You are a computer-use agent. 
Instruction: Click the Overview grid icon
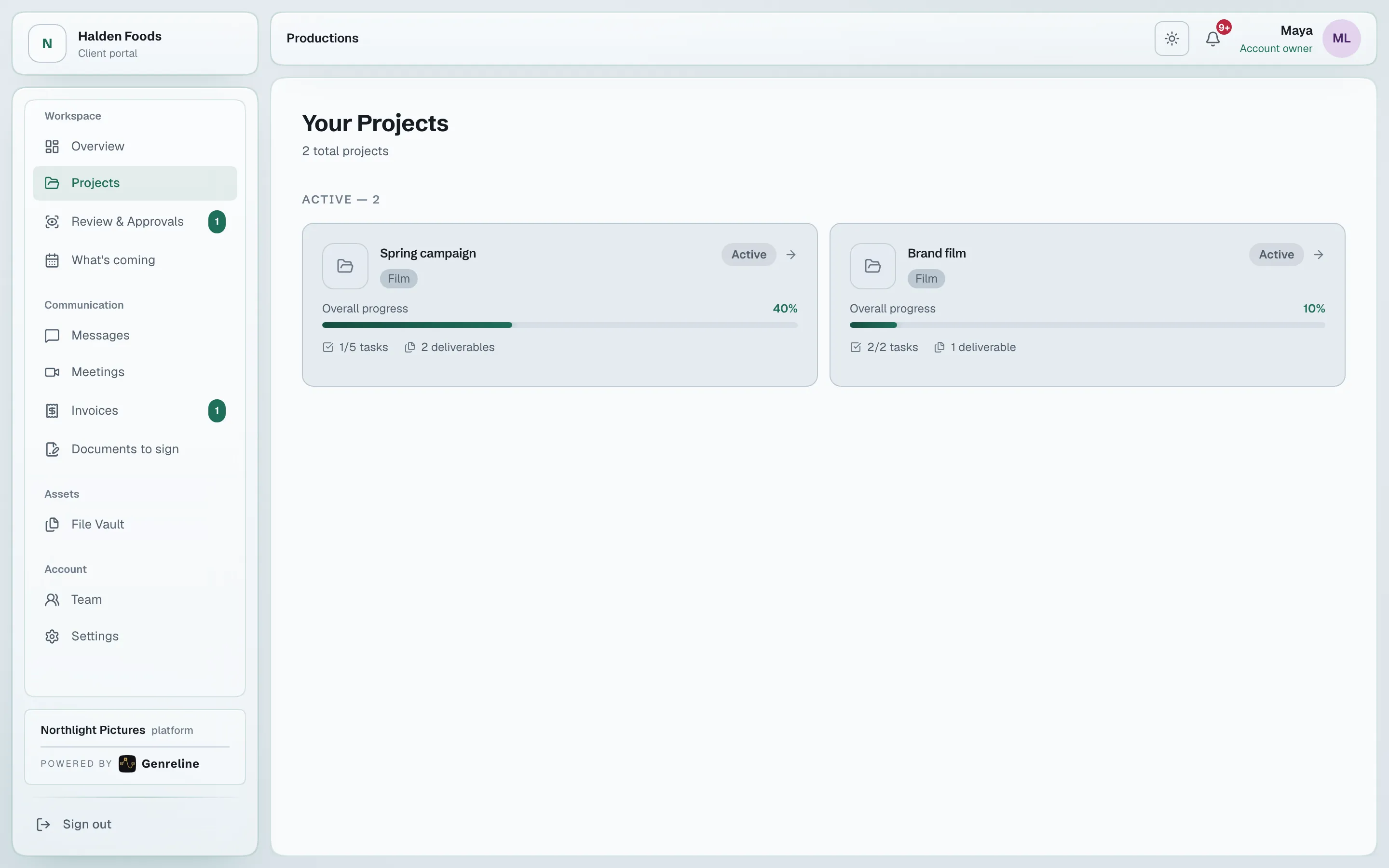(52, 147)
